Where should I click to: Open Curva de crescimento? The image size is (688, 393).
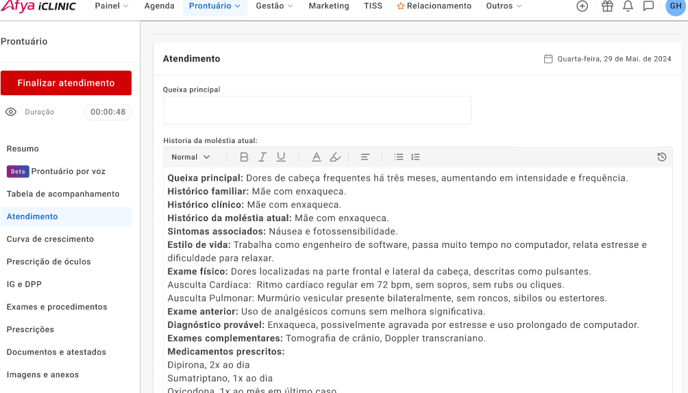pos(50,239)
